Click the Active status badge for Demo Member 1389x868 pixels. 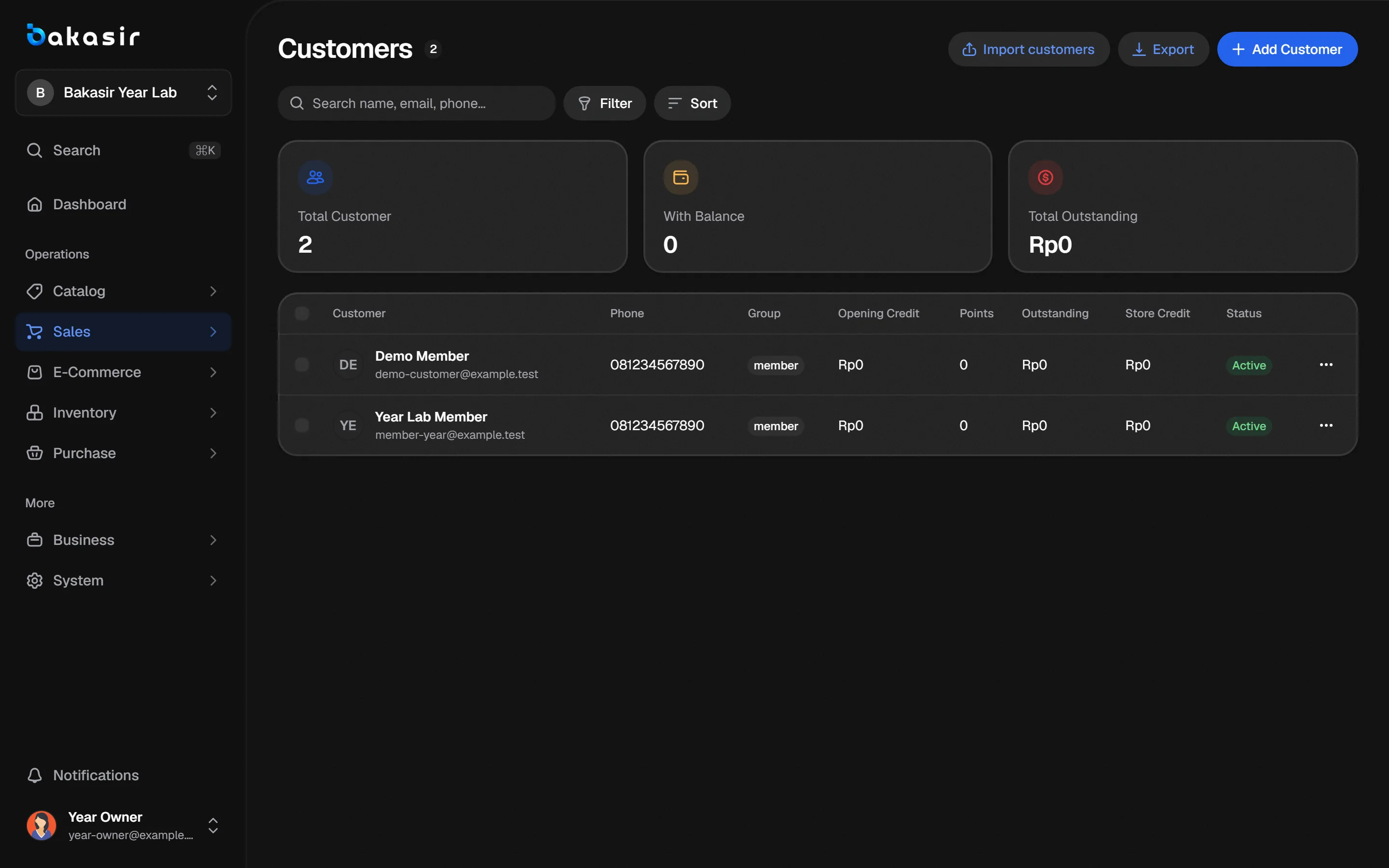pos(1249,365)
